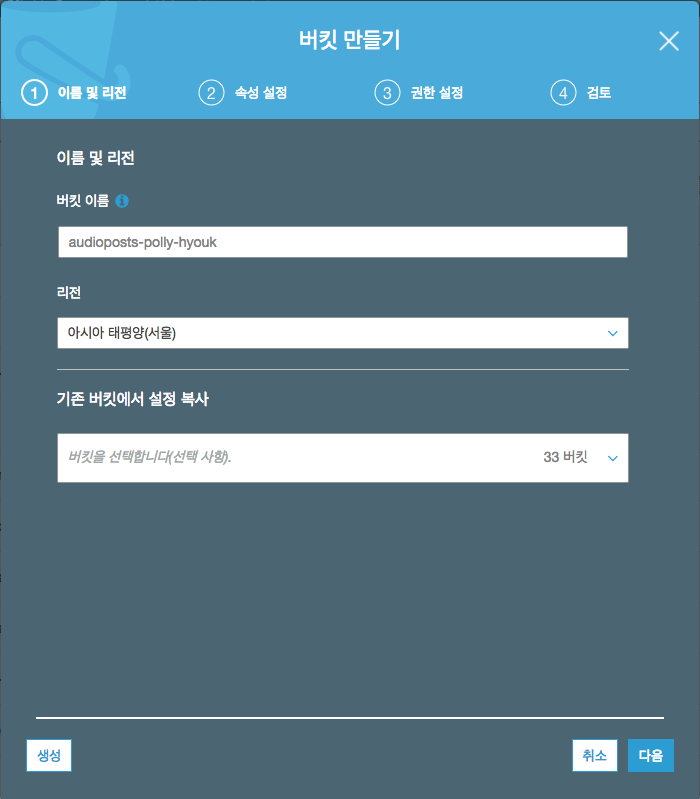Viewport: 700px width, 799px height.
Task: Focus the audioposts-polly-hyouk bucket name field
Action: 343,242
